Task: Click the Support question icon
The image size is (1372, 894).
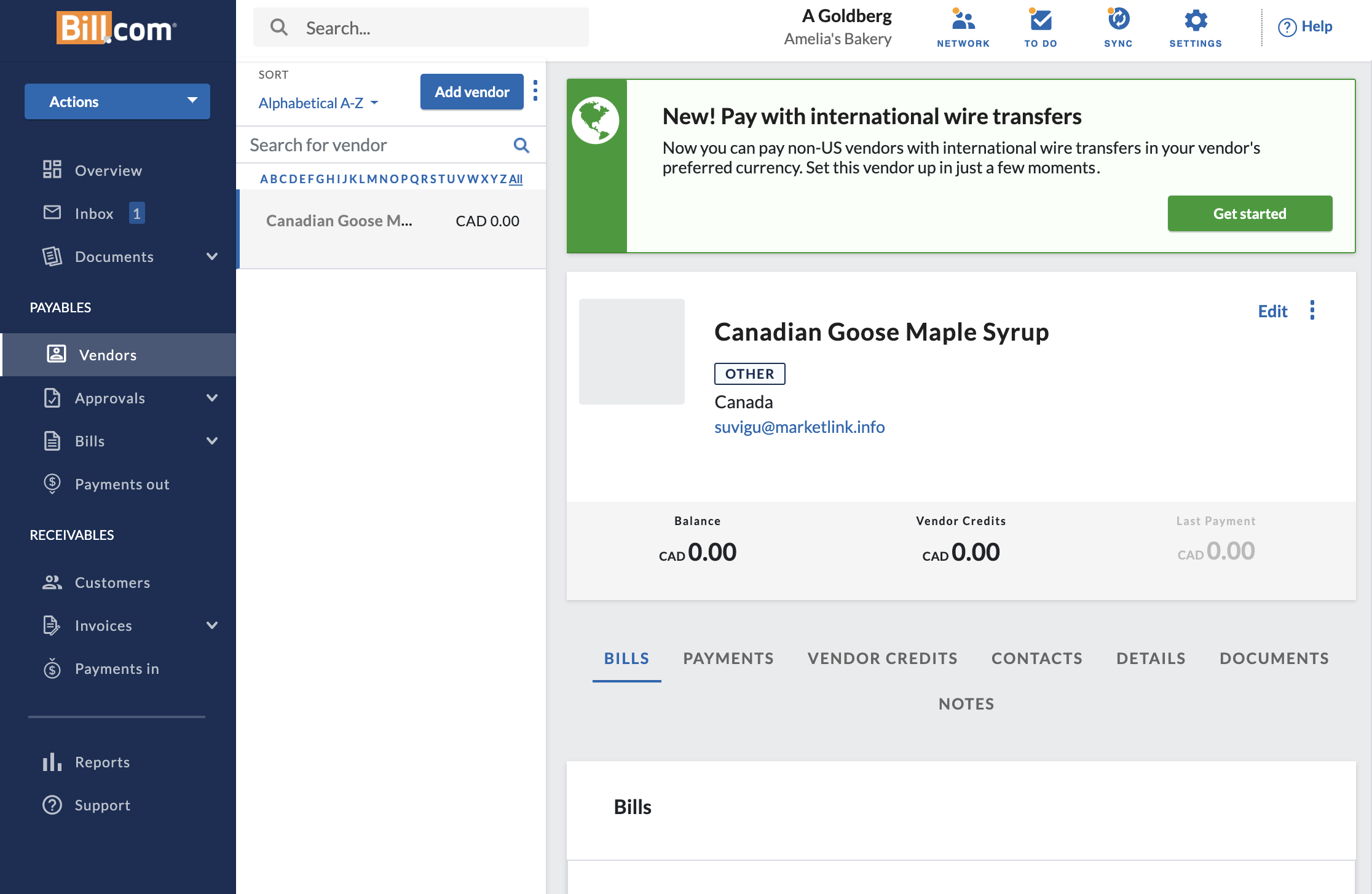Action: tap(52, 805)
